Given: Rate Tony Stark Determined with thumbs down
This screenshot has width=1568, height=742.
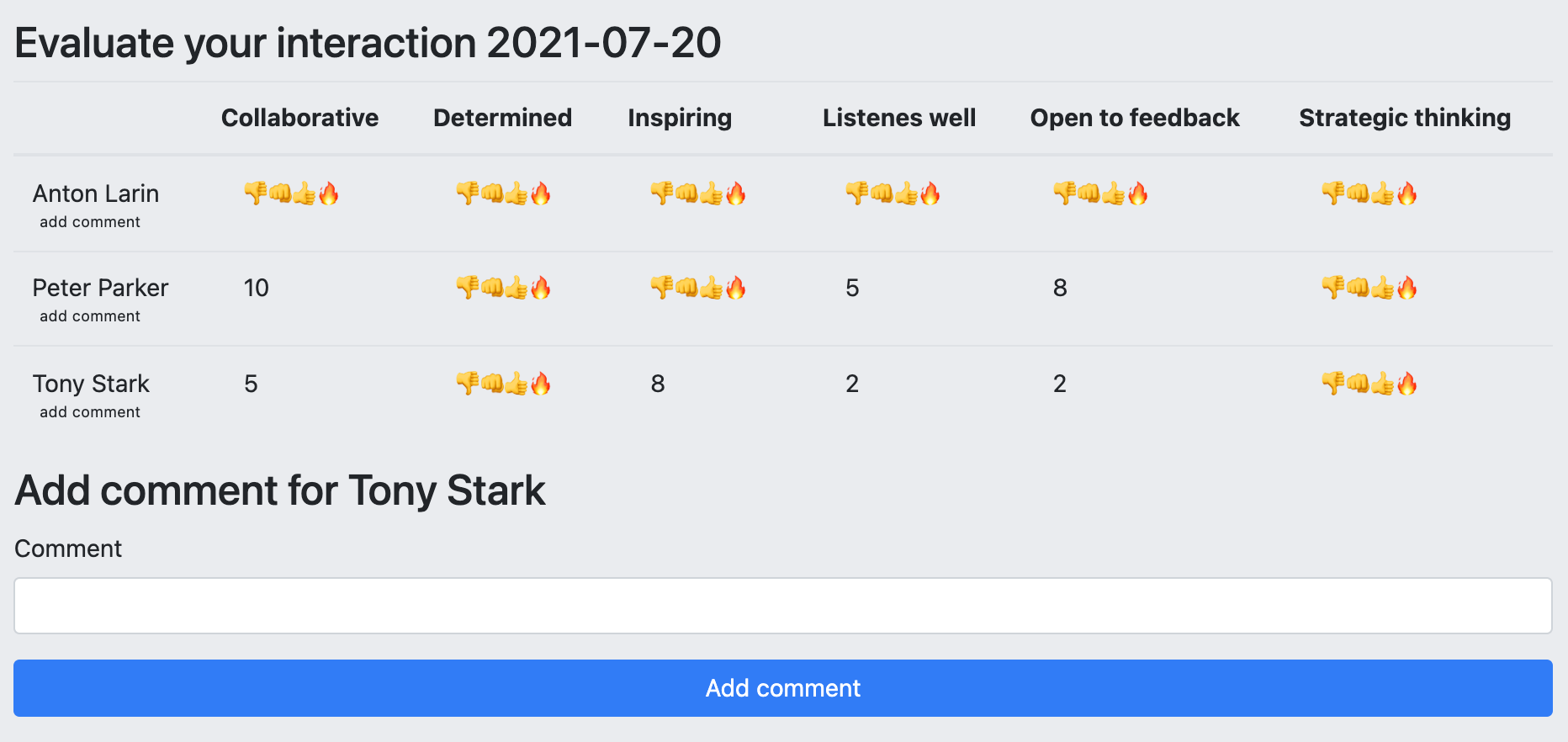Looking at the screenshot, I should tap(468, 384).
